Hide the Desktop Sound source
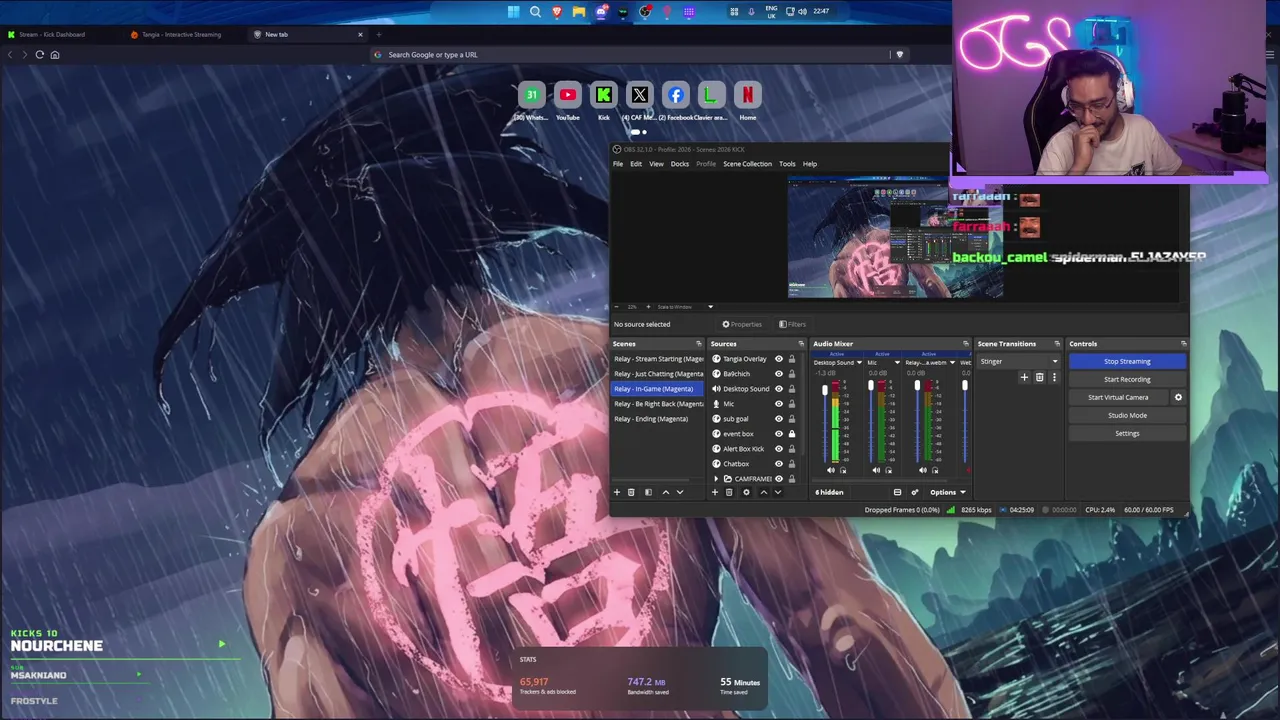This screenshot has width=1280, height=720. coord(779,389)
